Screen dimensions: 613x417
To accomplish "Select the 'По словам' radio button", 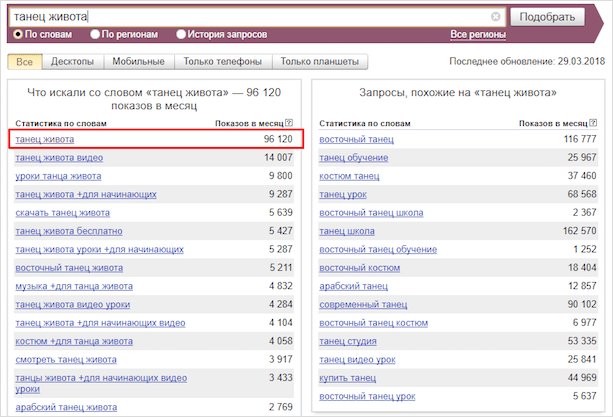I will pyautogui.click(x=16, y=34).
